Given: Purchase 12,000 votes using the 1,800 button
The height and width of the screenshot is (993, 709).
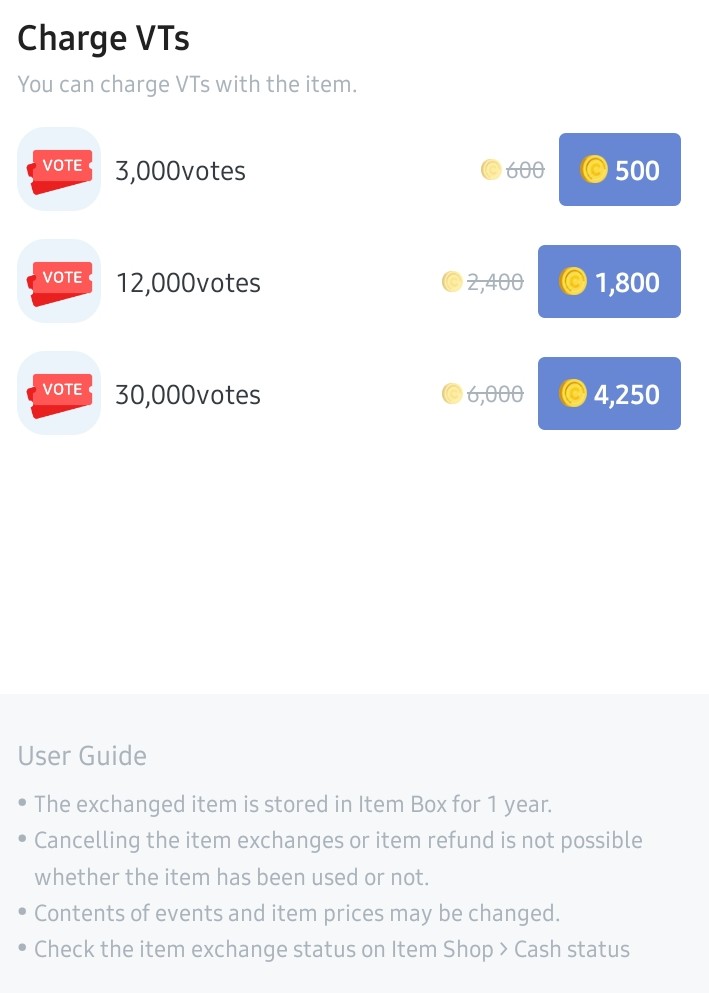Looking at the screenshot, I should tap(609, 282).
